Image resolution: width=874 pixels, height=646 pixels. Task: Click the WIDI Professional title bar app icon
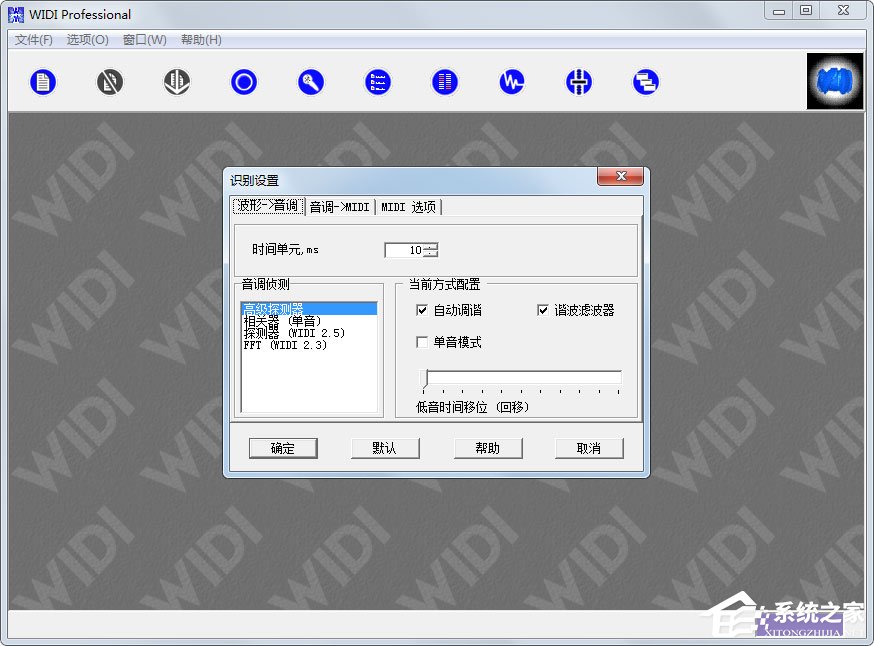point(16,14)
